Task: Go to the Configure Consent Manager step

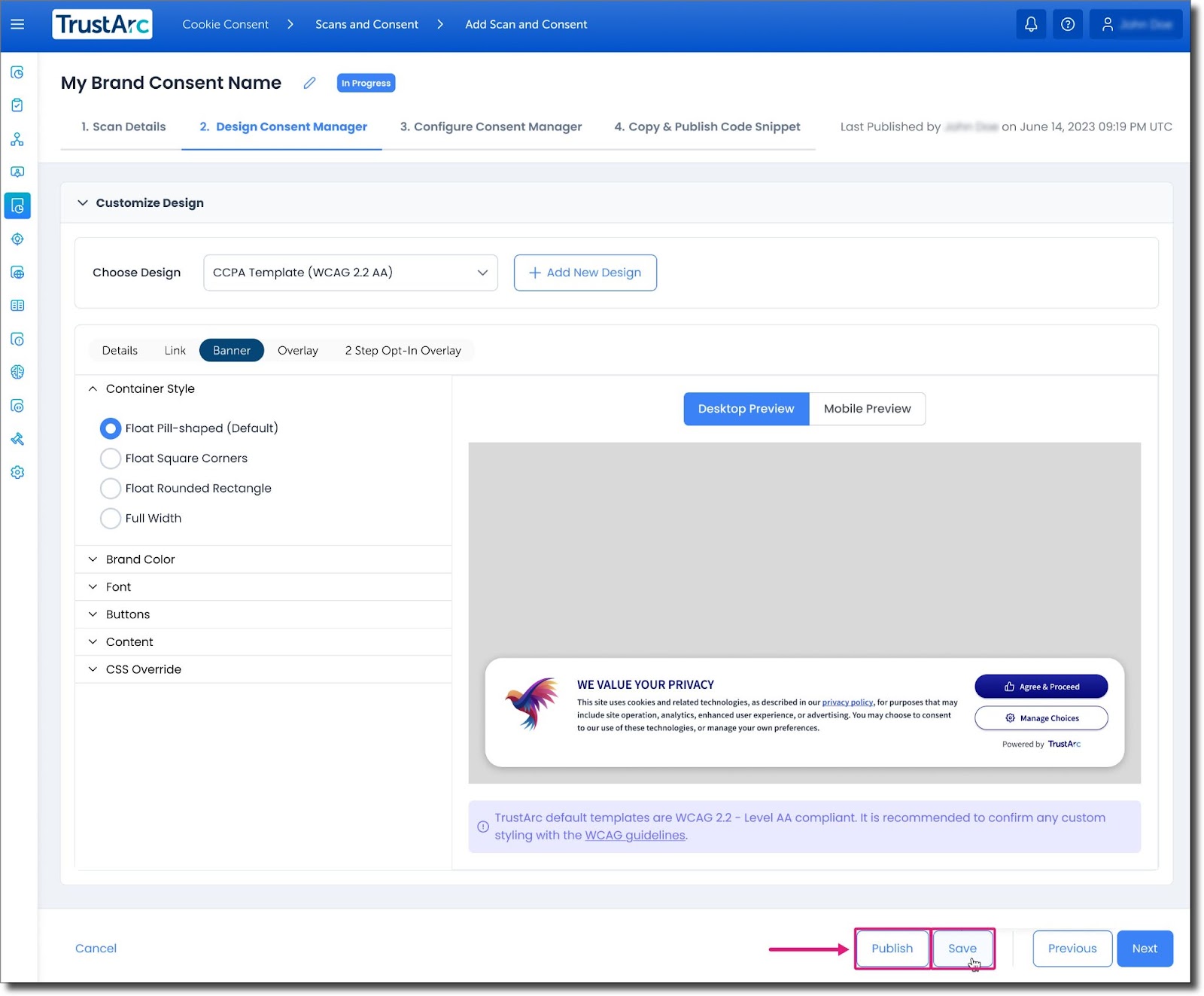Action: click(x=490, y=126)
